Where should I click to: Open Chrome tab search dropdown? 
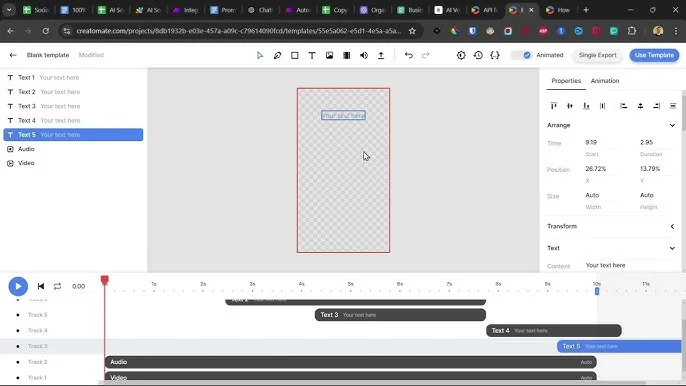(9, 10)
